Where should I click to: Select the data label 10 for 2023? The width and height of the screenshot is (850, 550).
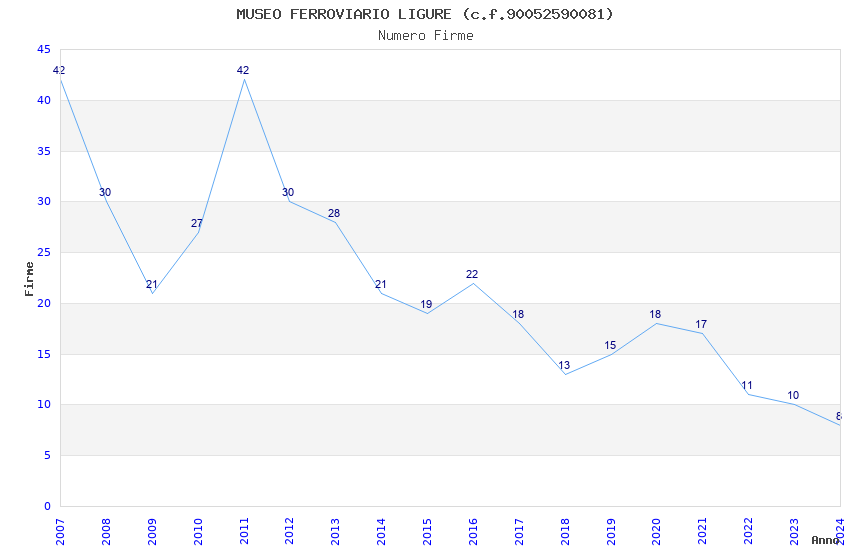click(x=793, y=396)
